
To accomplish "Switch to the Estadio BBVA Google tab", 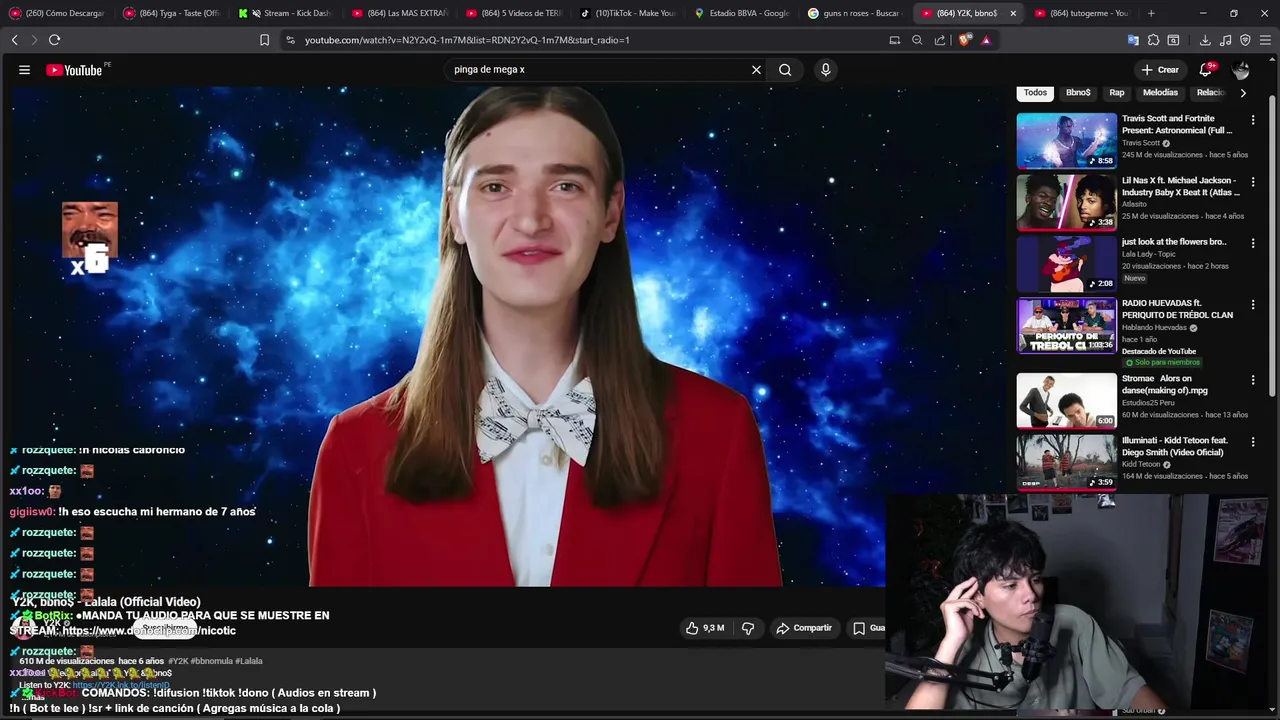I will pos(742,13).
